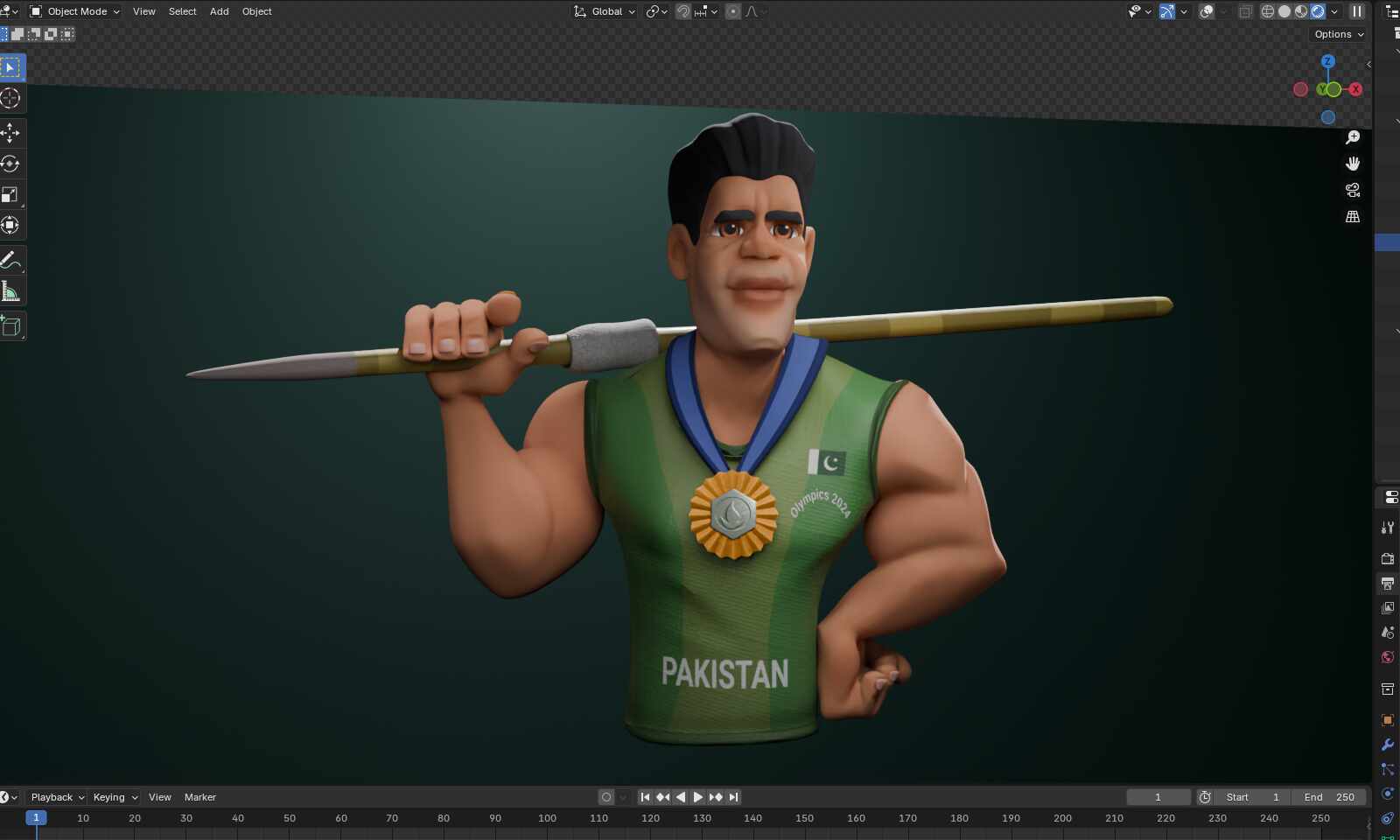Select the Add Cube tool
Image resolution: width=1400 pixels, height=840 pixels.
(10, 326)
